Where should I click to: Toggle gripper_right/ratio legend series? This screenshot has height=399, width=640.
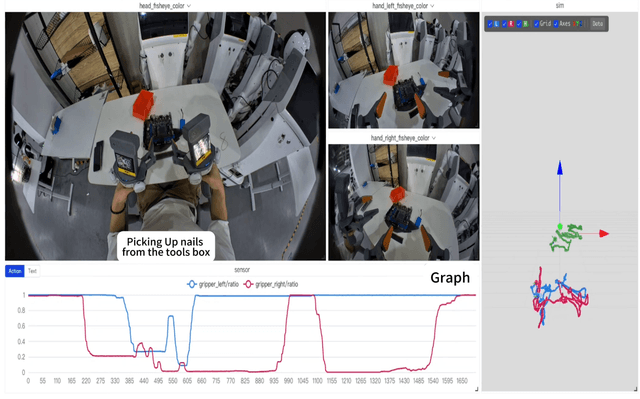[x=271, y=284]
